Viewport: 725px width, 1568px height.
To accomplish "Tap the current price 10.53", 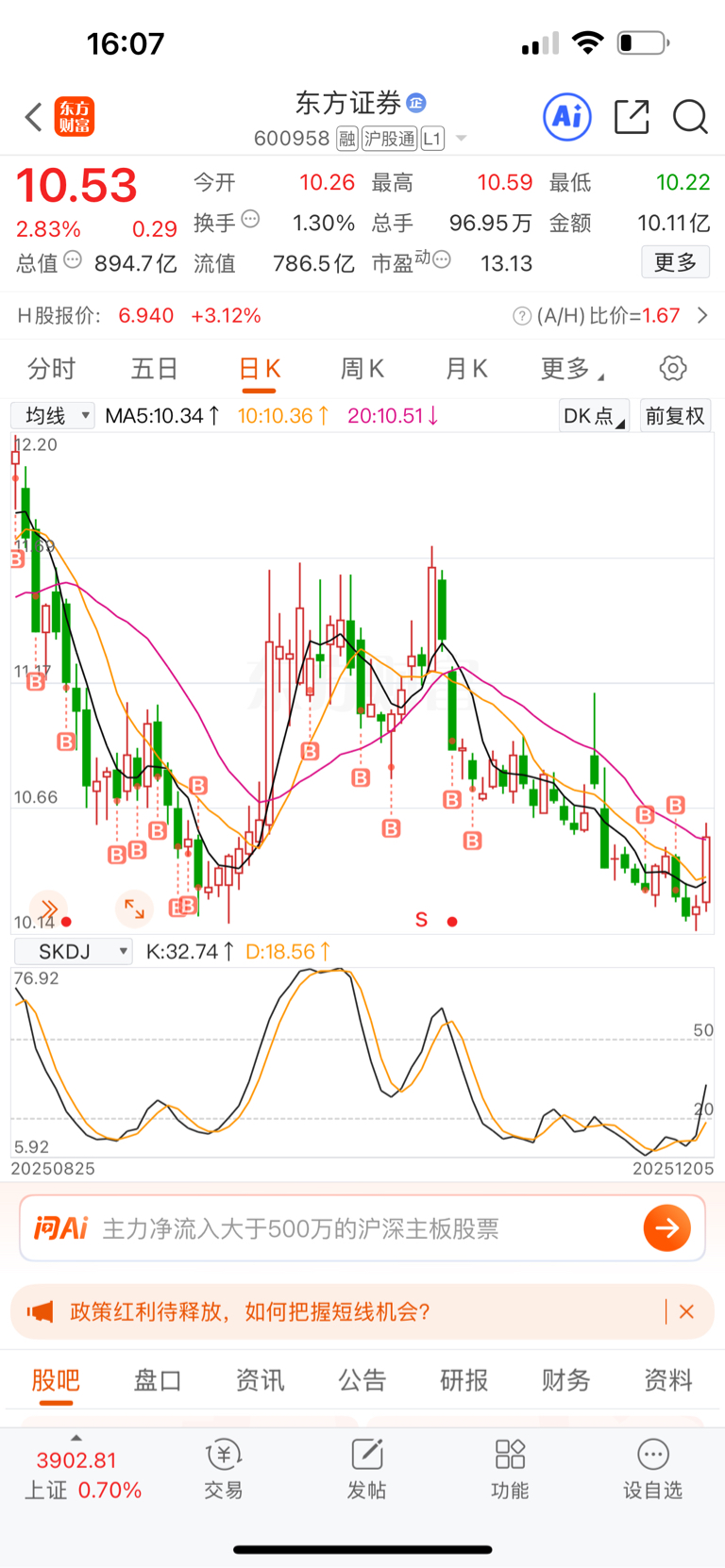I will point(76,186).
